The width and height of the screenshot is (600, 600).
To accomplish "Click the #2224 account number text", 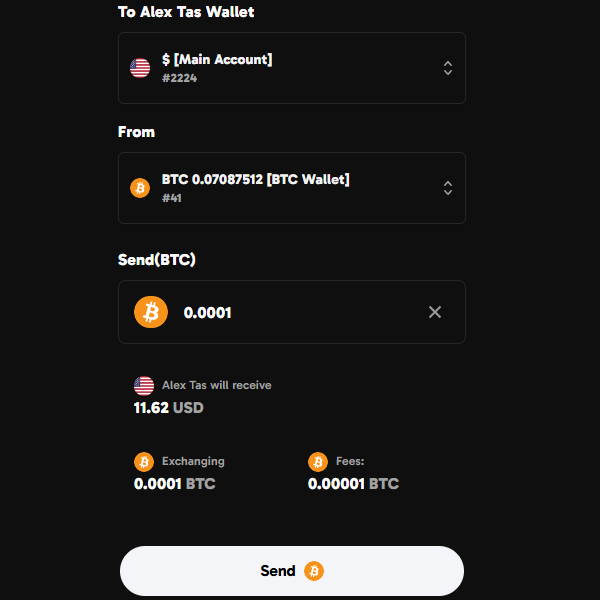I will click(x=179, y=78).
